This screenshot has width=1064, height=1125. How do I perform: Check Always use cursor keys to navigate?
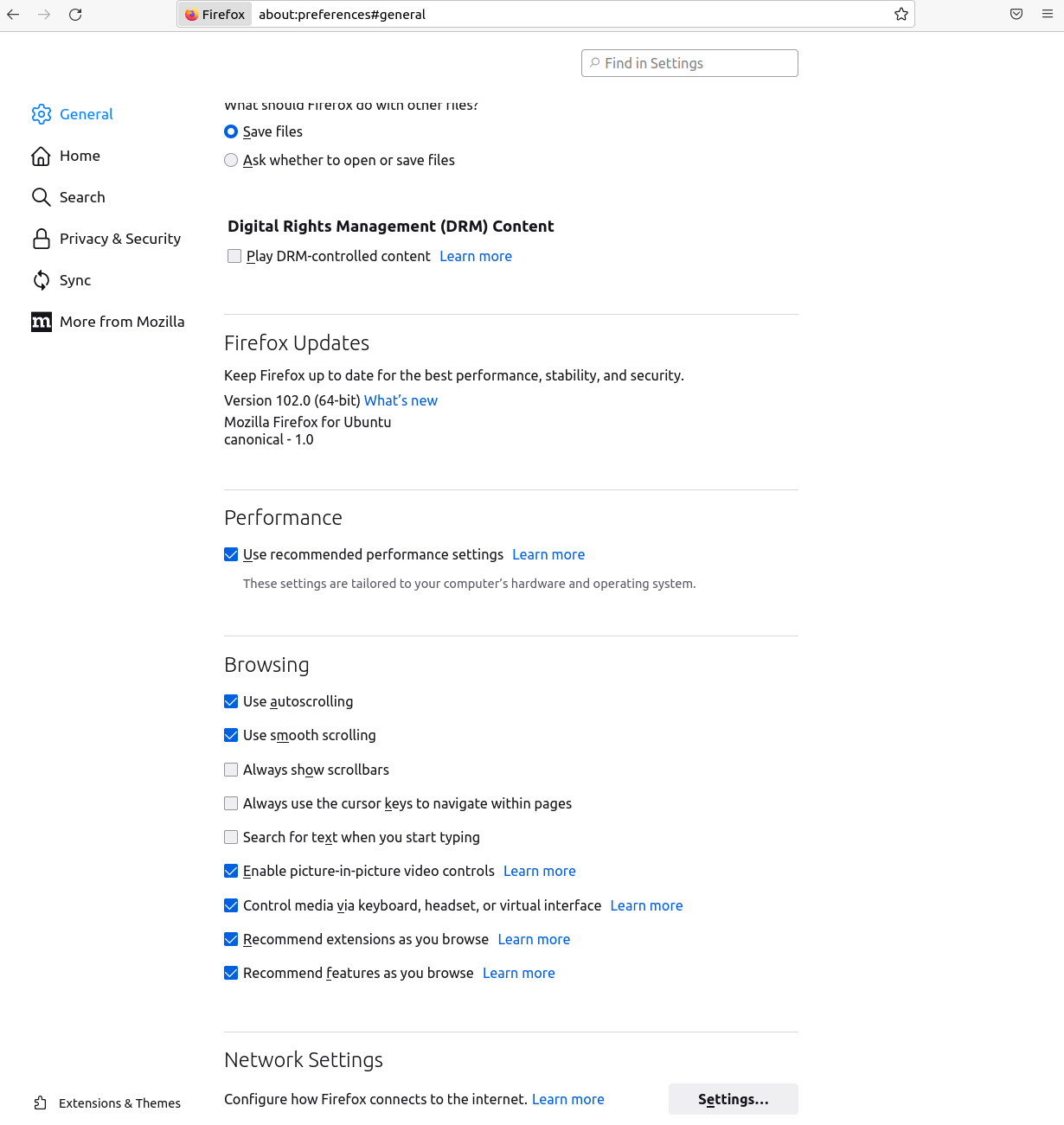pyautogui.click(x=231, y=803)
